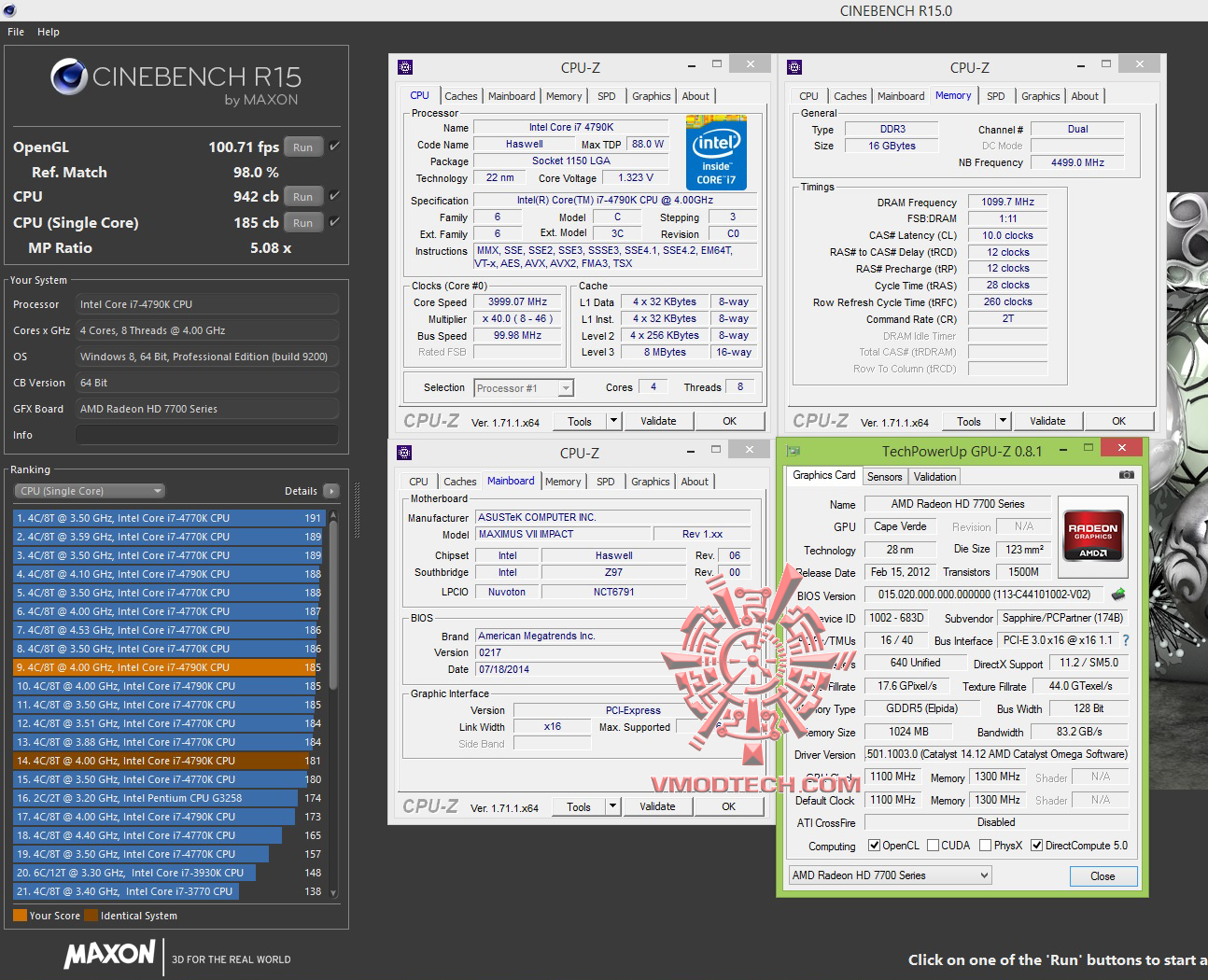
Task: Click the GPU name Cape Verde in GPU-Z
Action: [900, 526]
